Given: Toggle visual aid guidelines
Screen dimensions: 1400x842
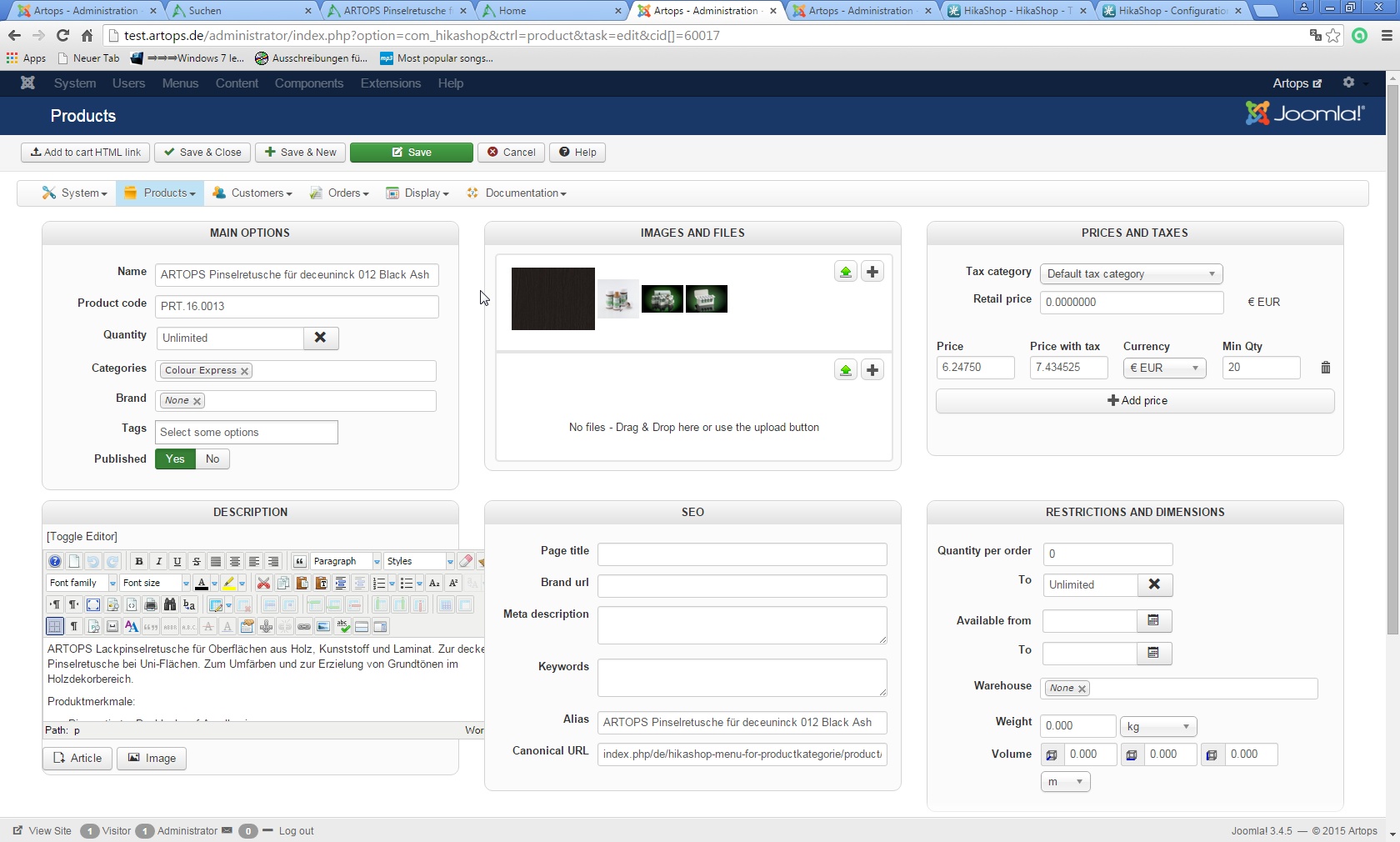Looking at the screenshot, I should point(55,626).
